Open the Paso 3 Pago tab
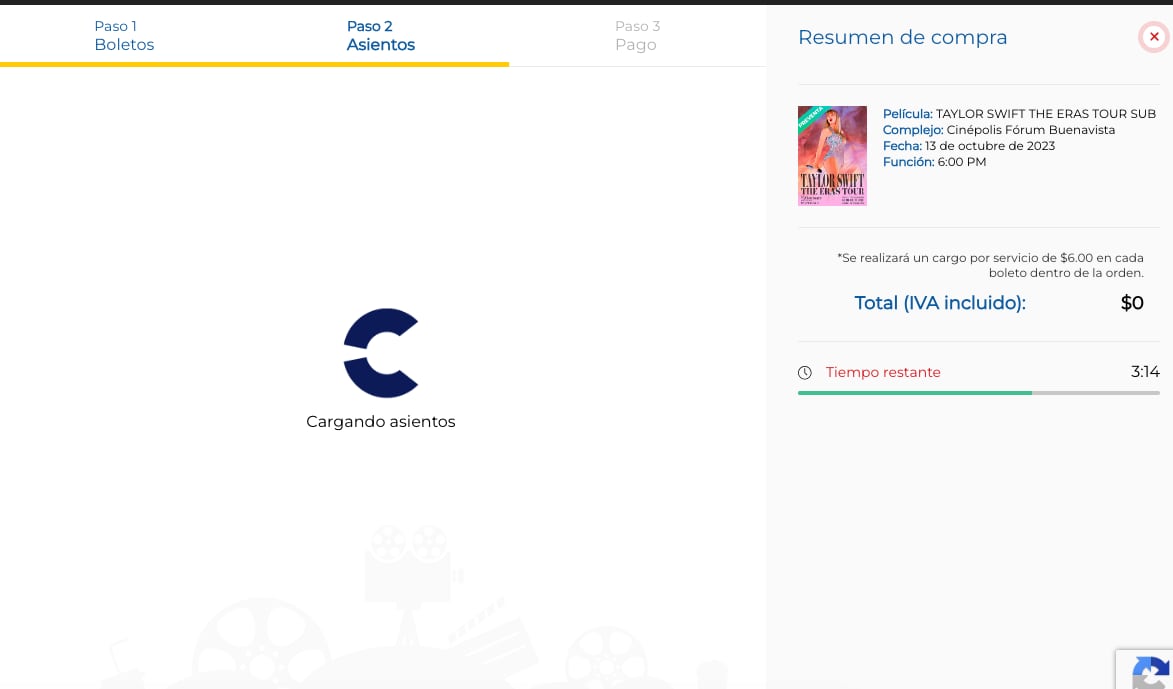Viewport: 1173px width, 689px height. pyautogui.click(x=637, y=36)
